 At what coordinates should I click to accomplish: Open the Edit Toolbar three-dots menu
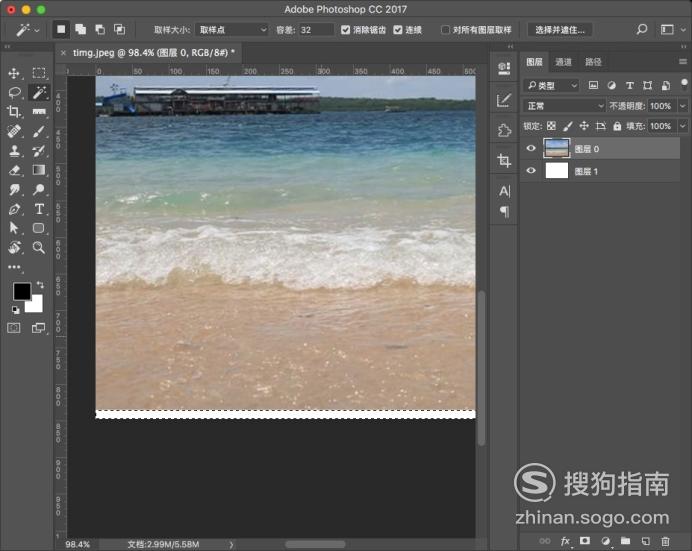tap(14, 266)
